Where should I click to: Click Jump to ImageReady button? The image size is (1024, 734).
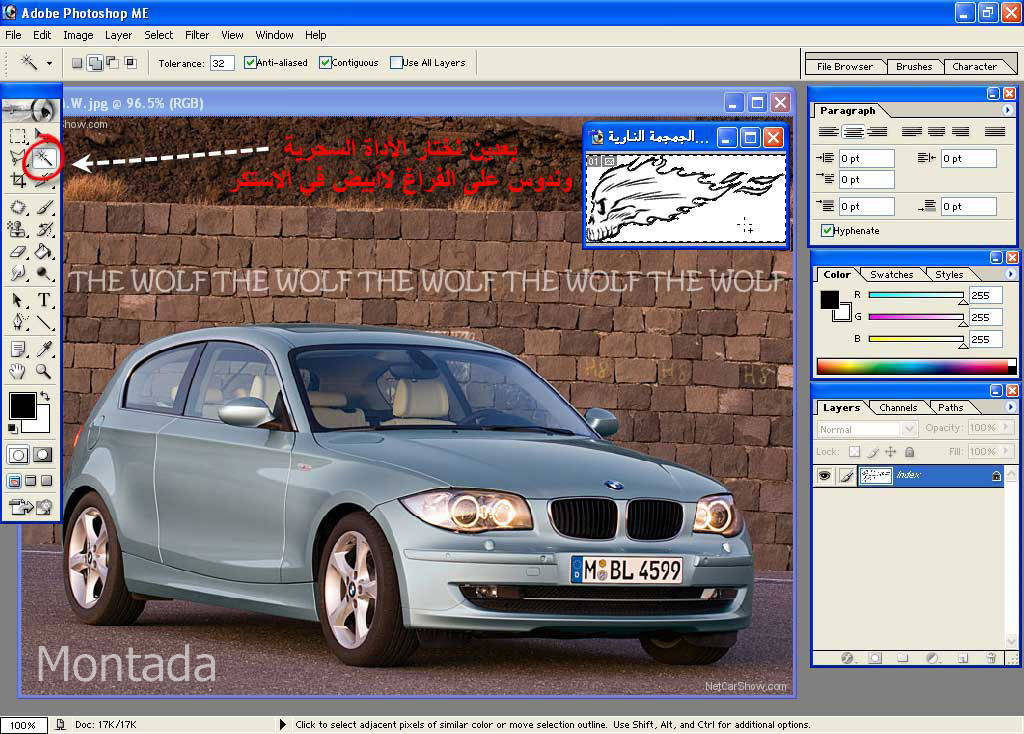click(30, 507)
